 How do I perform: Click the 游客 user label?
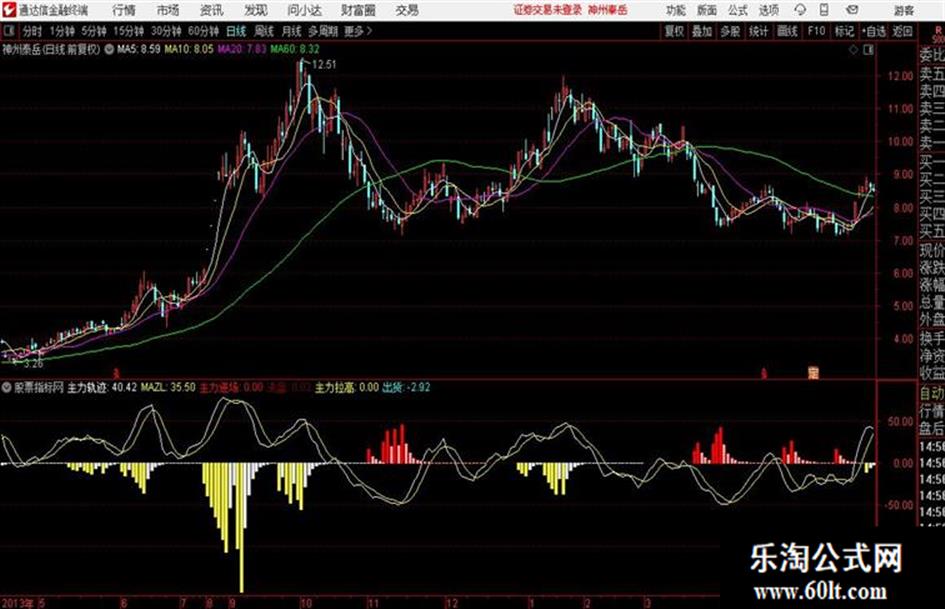click(x=903, y=10)
